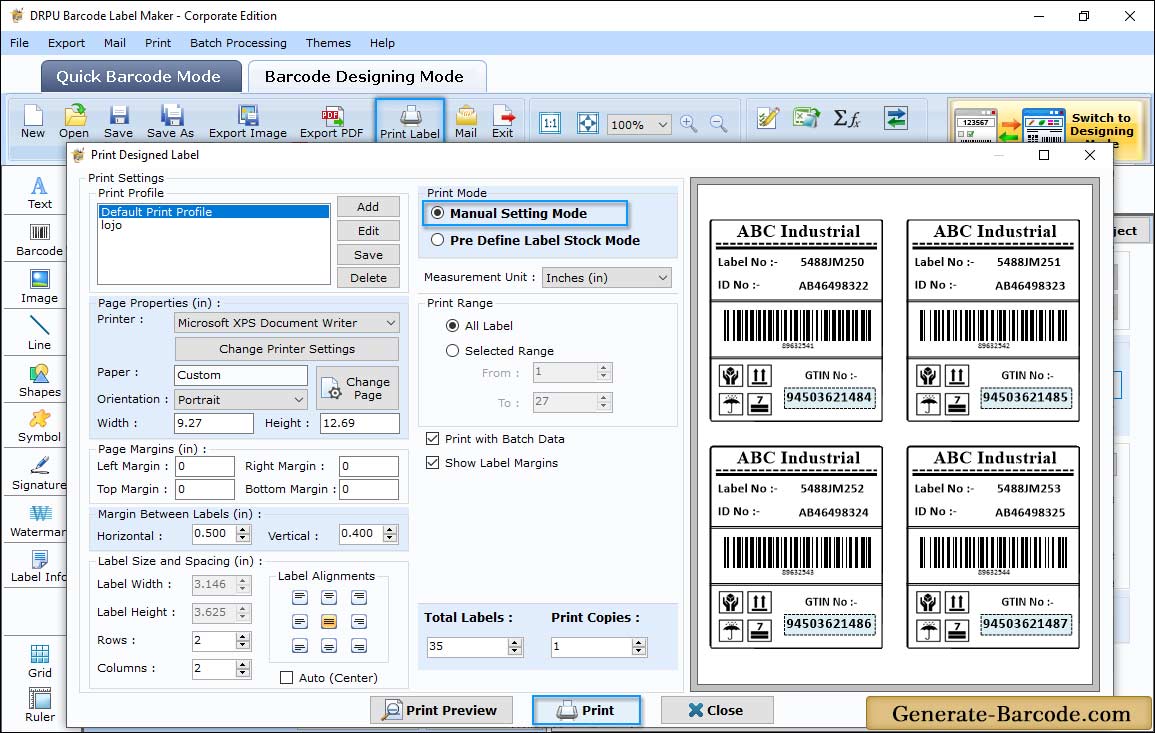This screenshot has height=733, width=1155.
Task: Open the Themes menu
Action: (328, 43)
